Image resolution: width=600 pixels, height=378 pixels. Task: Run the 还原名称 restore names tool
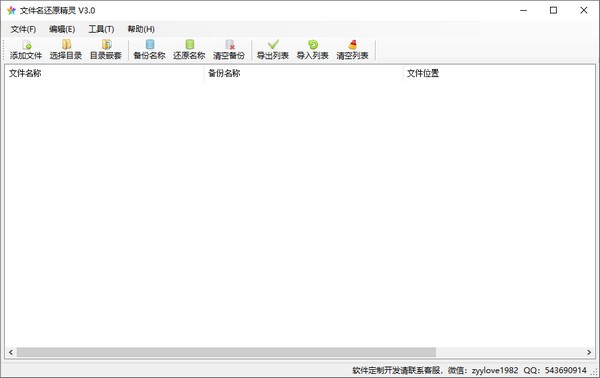[x=189, y=50]
